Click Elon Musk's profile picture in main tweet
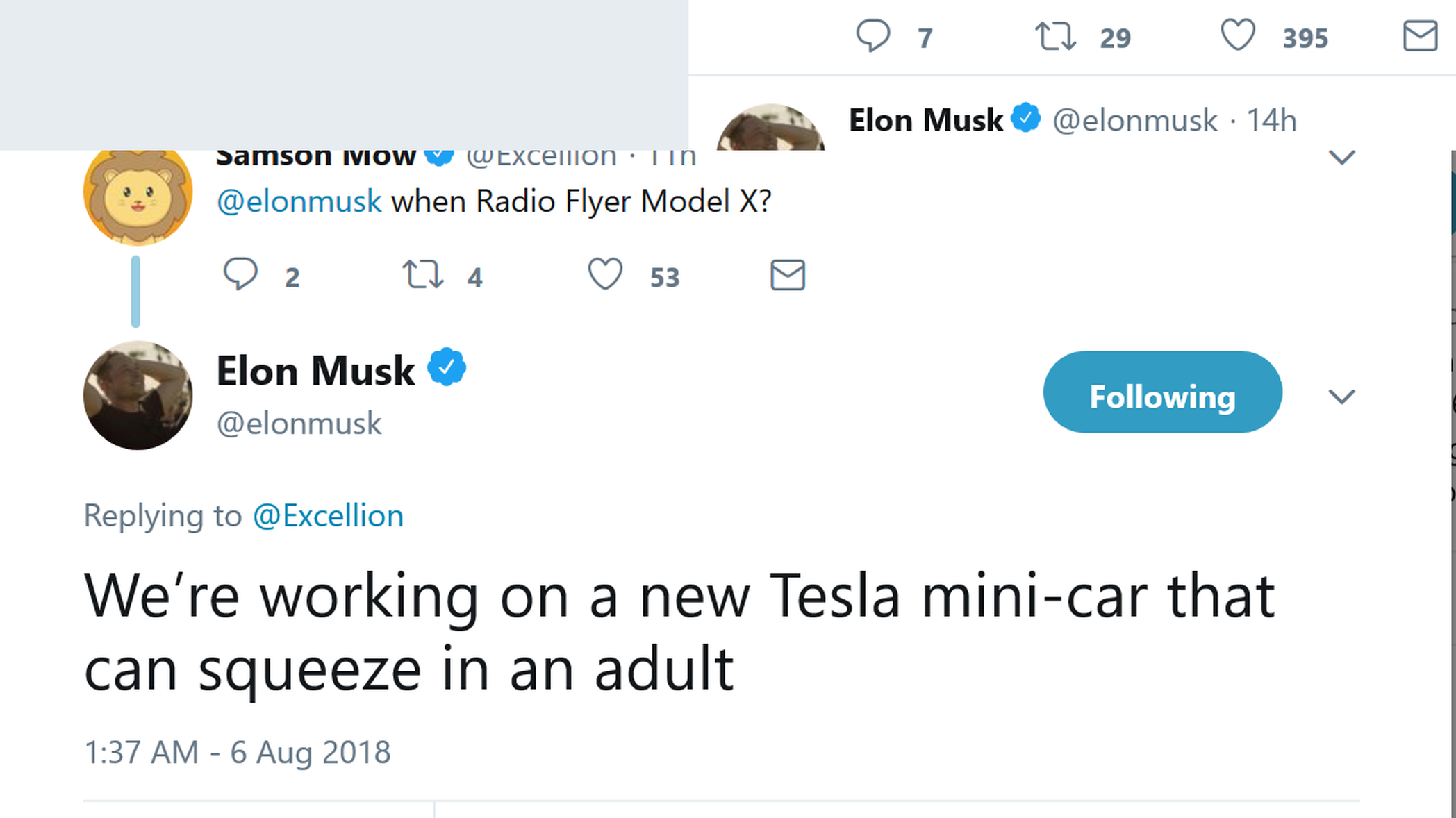The image size is (1456, 818). pyautogui.click(x=138, y=395)
